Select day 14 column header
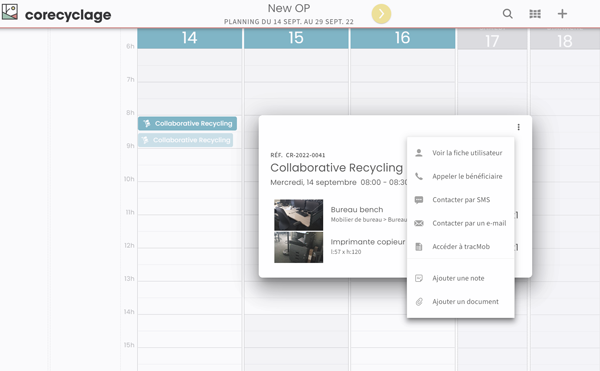This screenshot has width=600, height=371. [189, 38]
